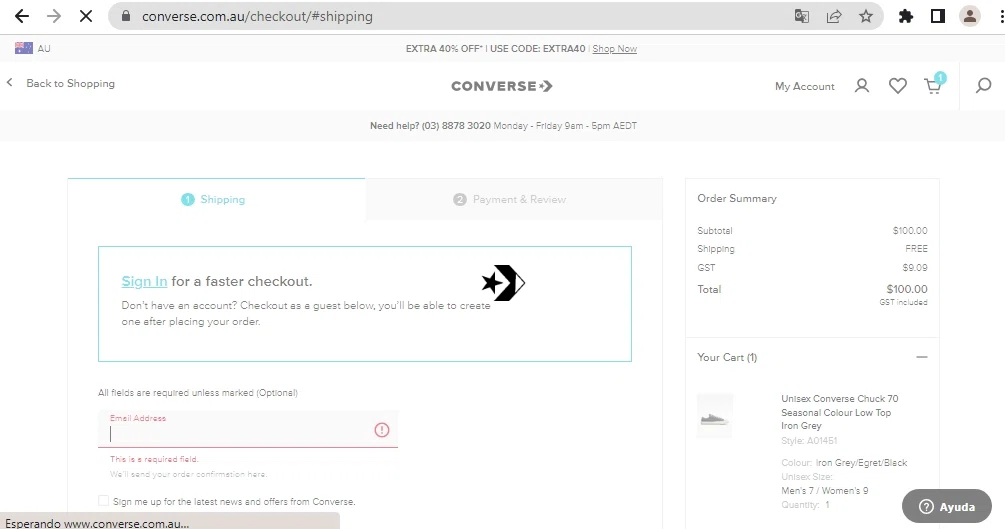Click the share page icon
The image size is (1005, 529).
click(834, 16)
